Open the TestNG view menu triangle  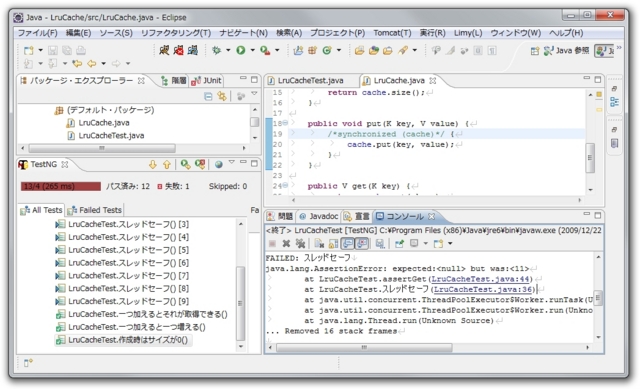[x=231, y=162]
